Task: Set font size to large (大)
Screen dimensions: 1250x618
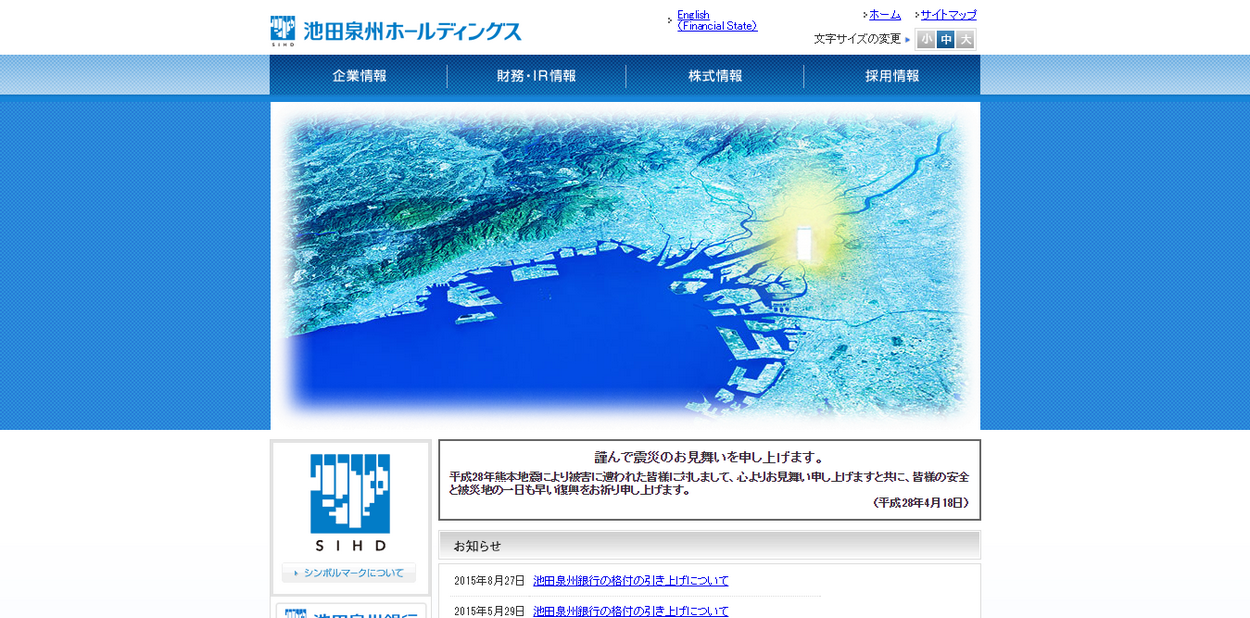Action: 965,40
